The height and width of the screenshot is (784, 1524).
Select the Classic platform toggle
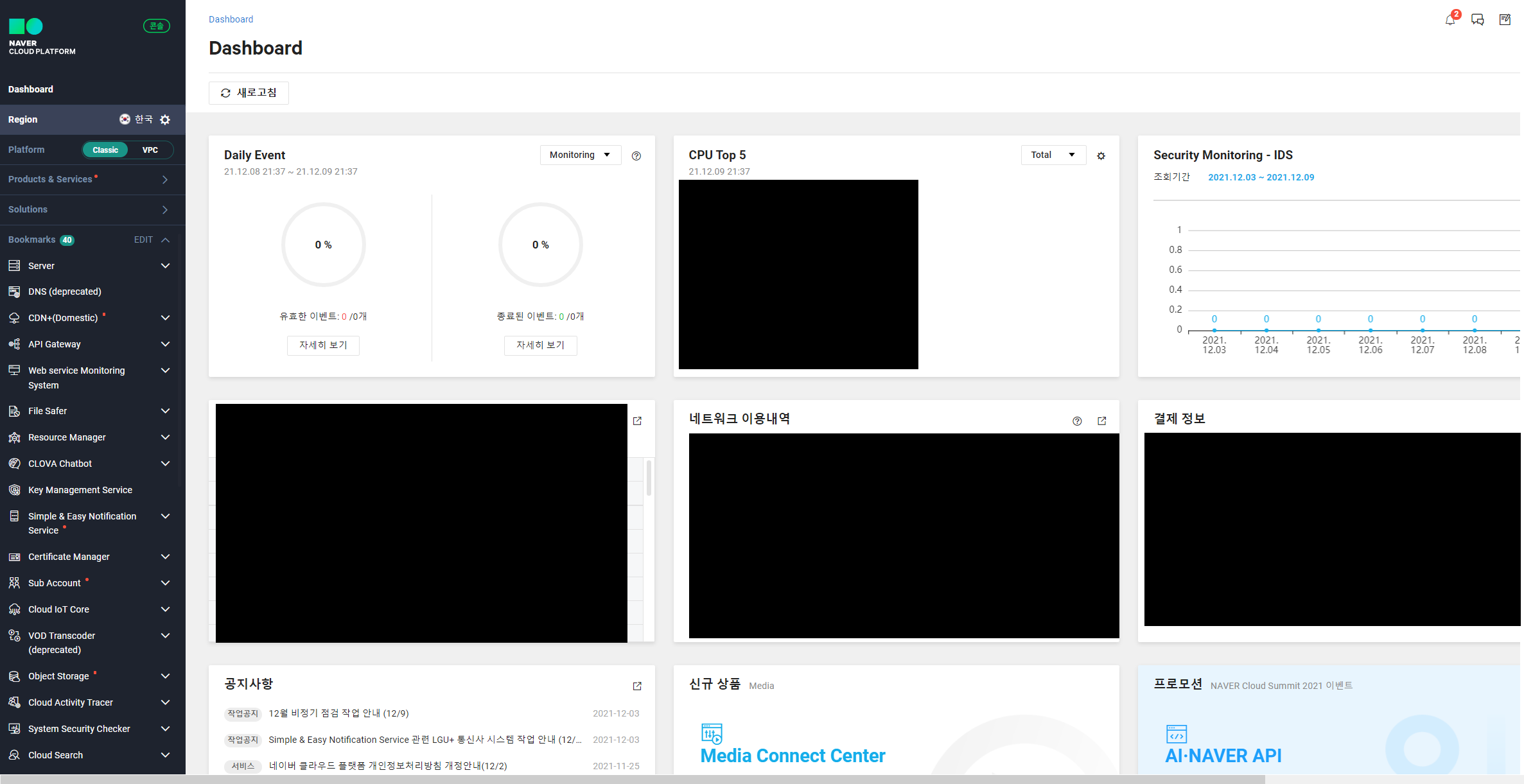105,150
